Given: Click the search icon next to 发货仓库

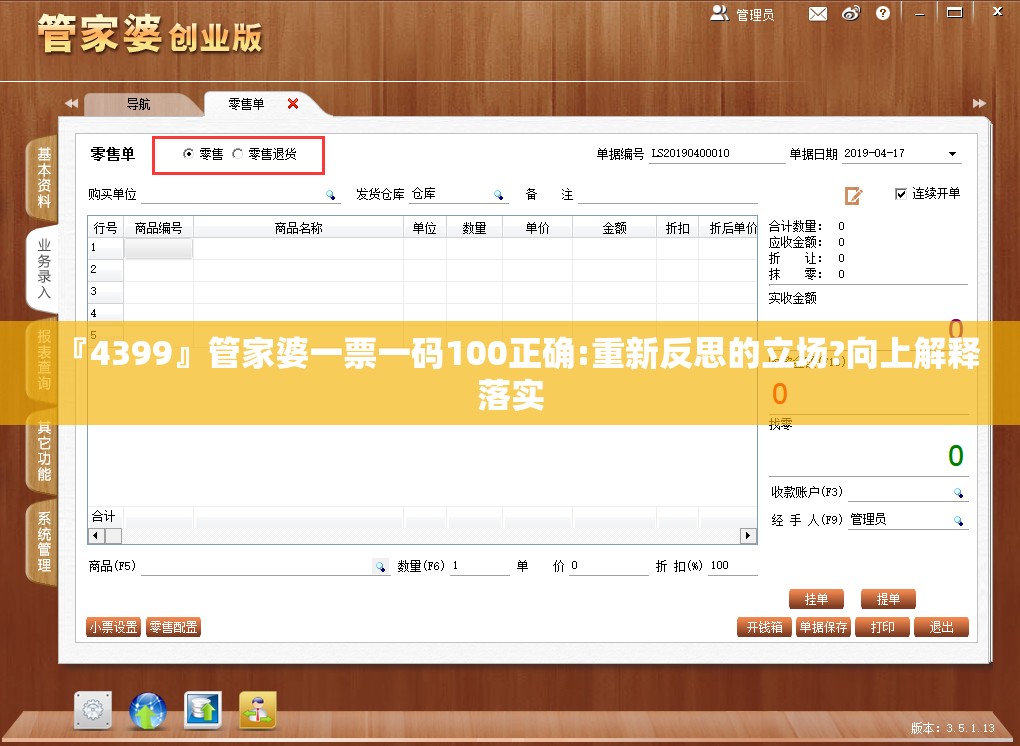Looking at the screenshot, I should point(498,194).
